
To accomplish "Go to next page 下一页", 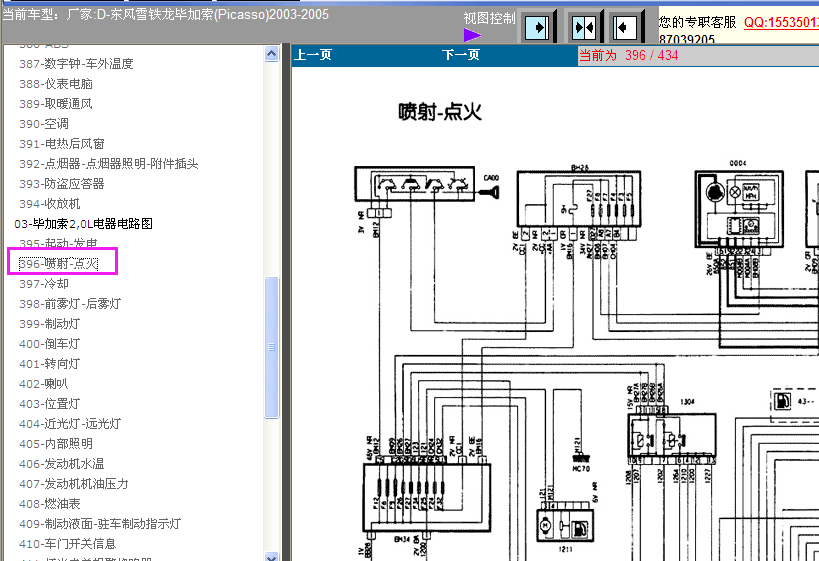I will pyautogui.click(x=461, y=55).
